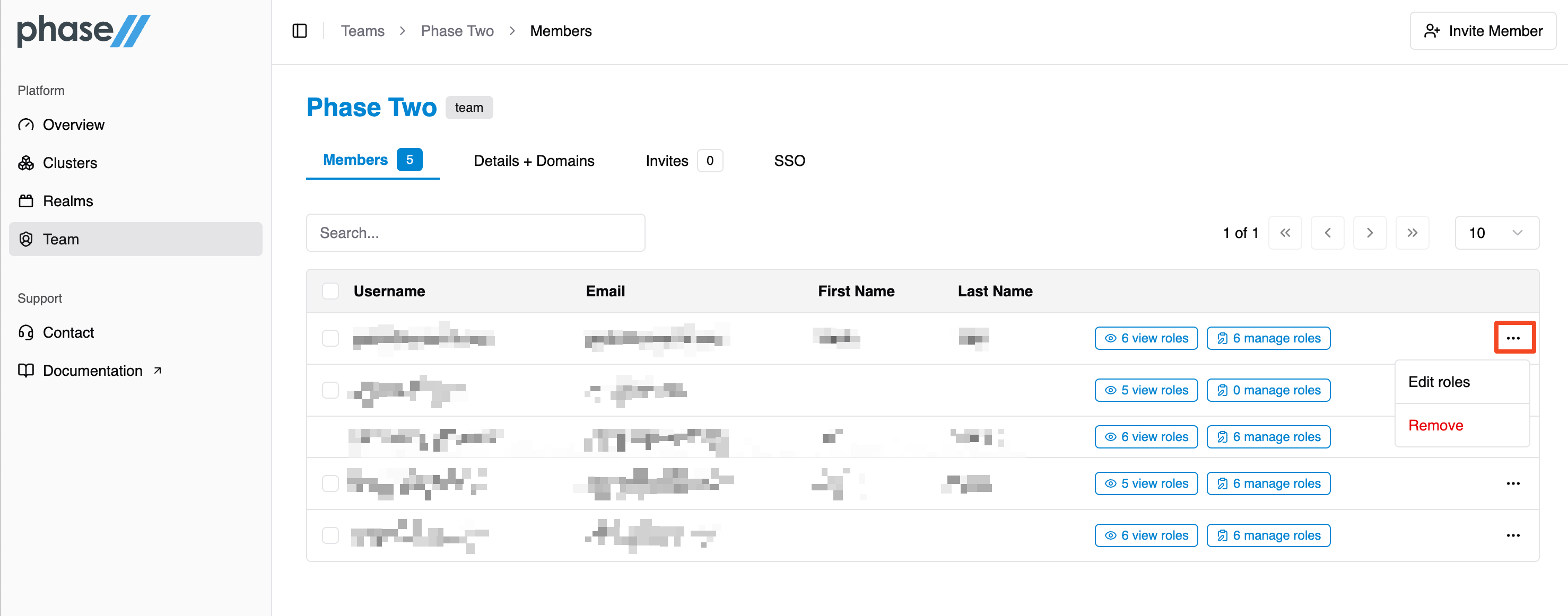Check the select-all header checkbox
Viewport: 1568px width, 616px height.
click(330, 291)
